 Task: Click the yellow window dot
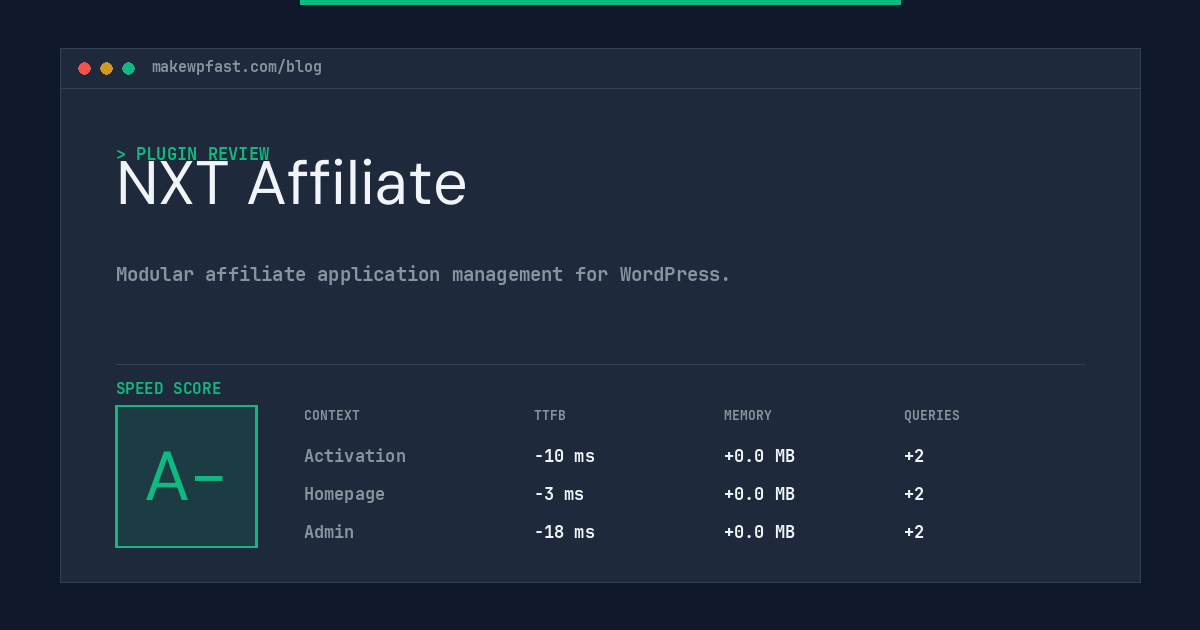pos(106,68)
